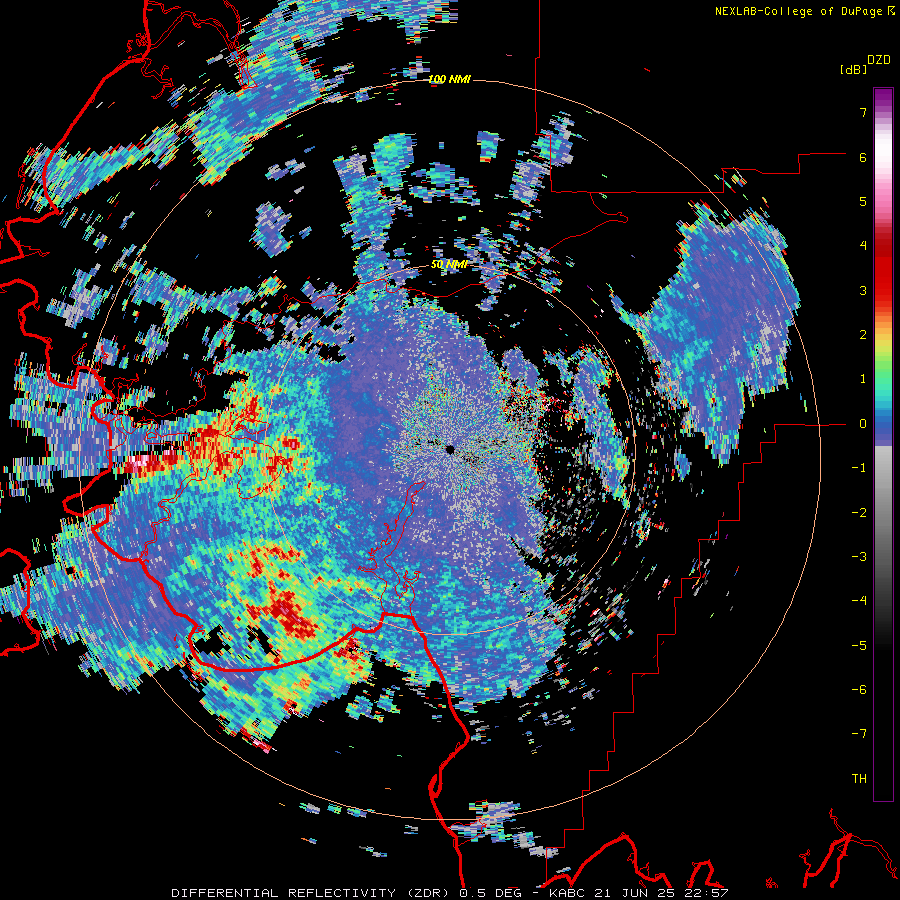900x900 pixels.
Task: Click the 3 dB value on the color scale
Action: [x=863, y=290]
